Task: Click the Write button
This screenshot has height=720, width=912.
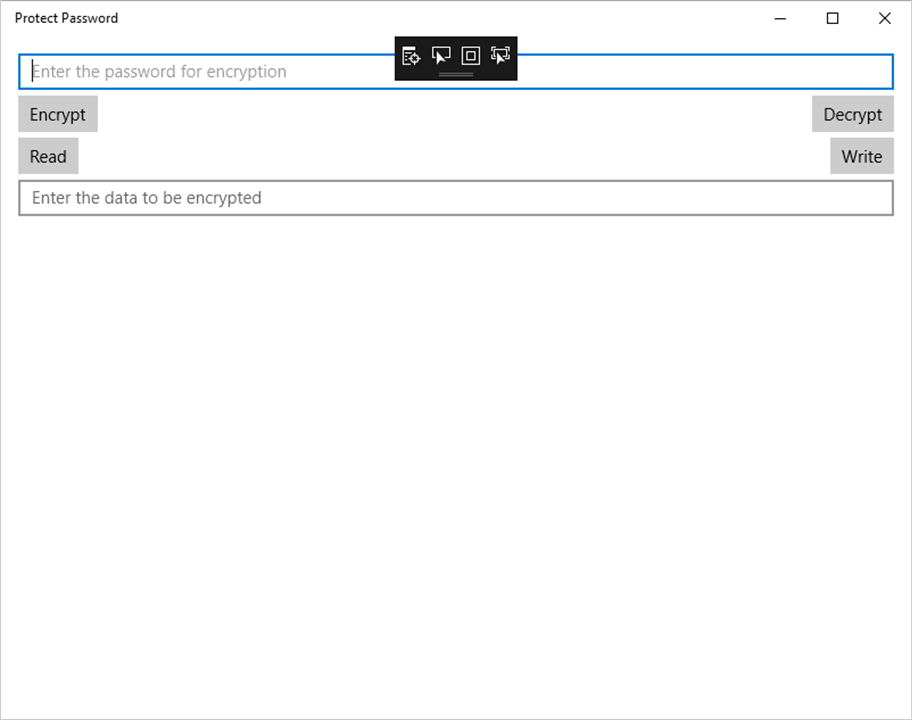Action: coord(861,156)
